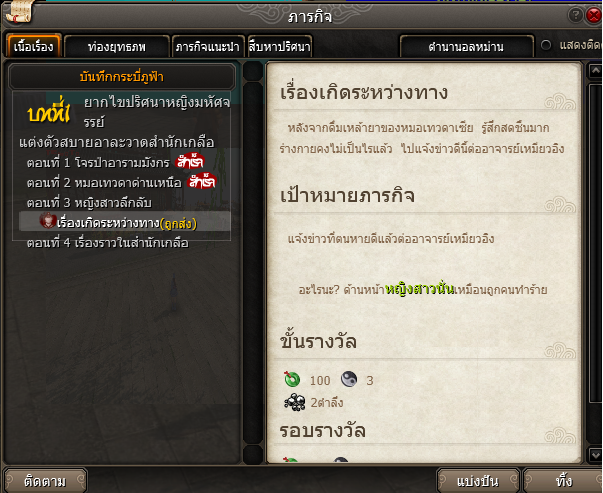Click the แบ่งปัน button
603x493 pixels.
pyautogui.click(x=478, y=481)
